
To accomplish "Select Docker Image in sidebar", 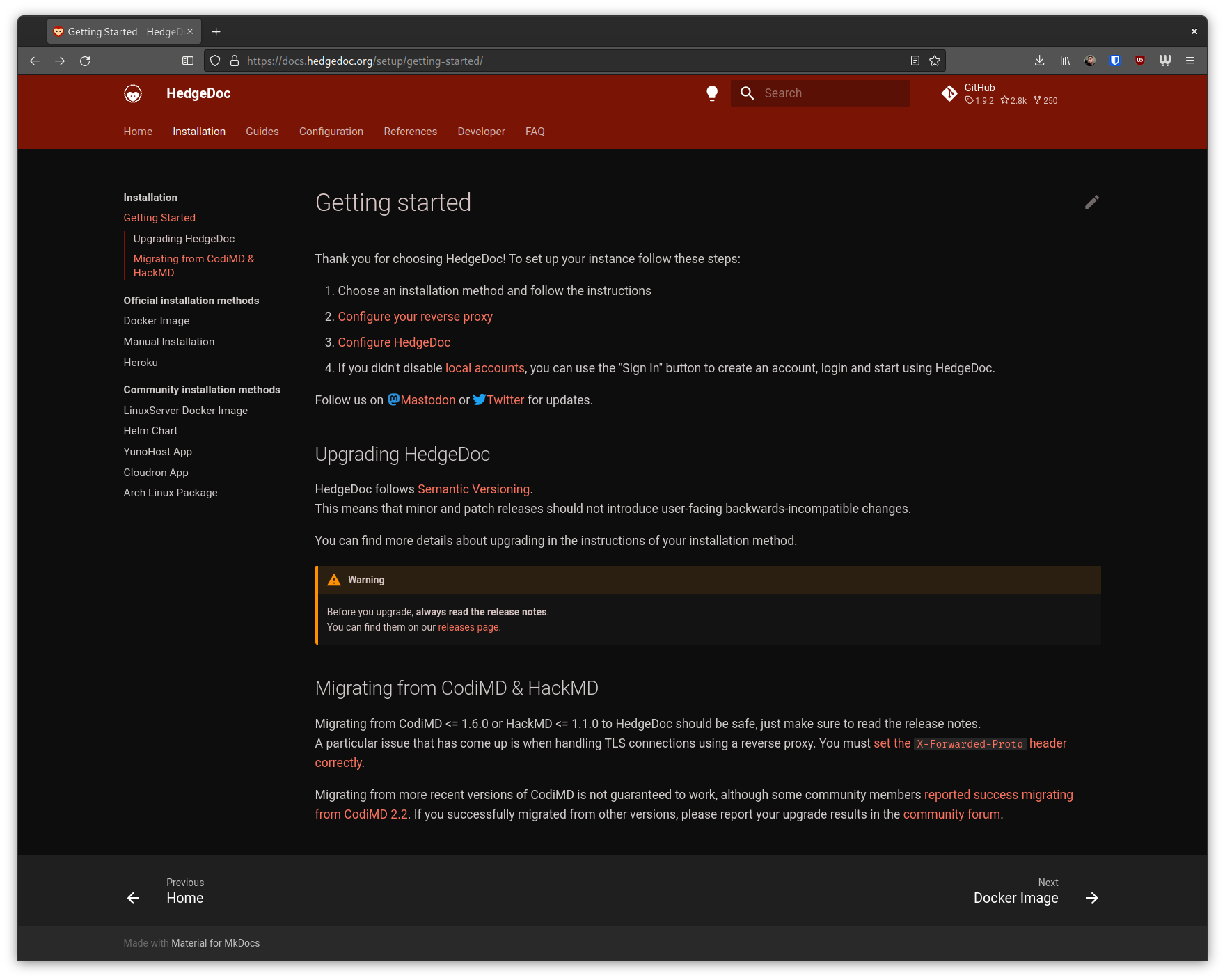I will coord(157,321).
